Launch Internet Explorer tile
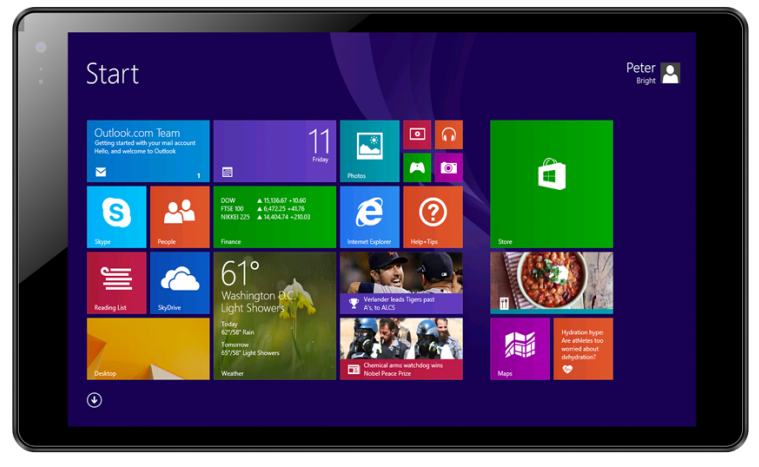 [x=369, y=217]
